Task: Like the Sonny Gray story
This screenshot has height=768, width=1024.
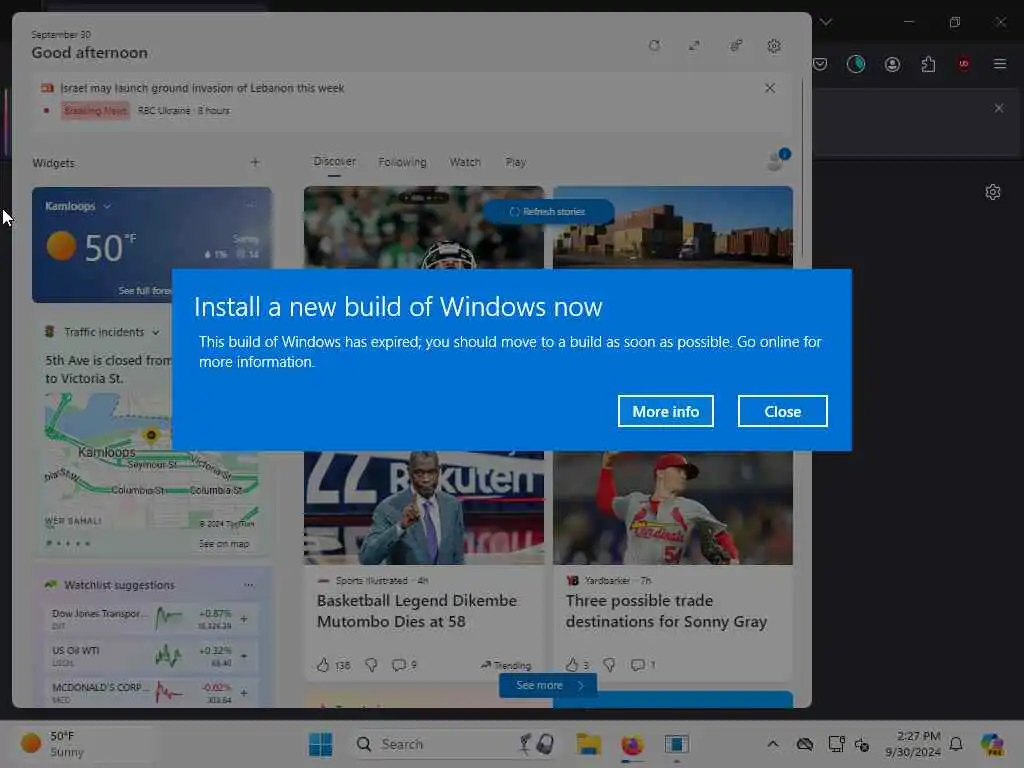Action: coord(572,665)
